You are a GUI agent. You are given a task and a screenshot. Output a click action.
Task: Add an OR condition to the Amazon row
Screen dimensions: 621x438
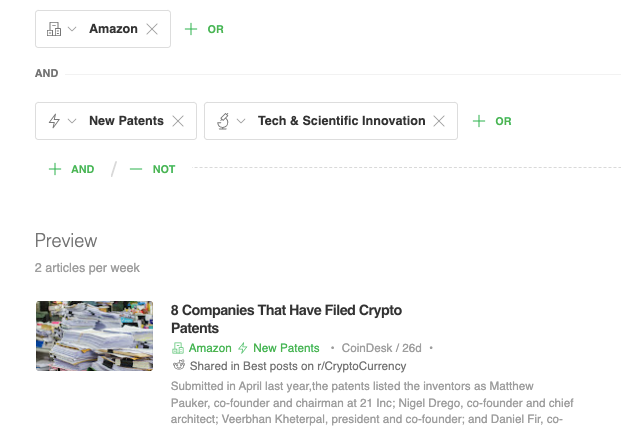point(204,29)
